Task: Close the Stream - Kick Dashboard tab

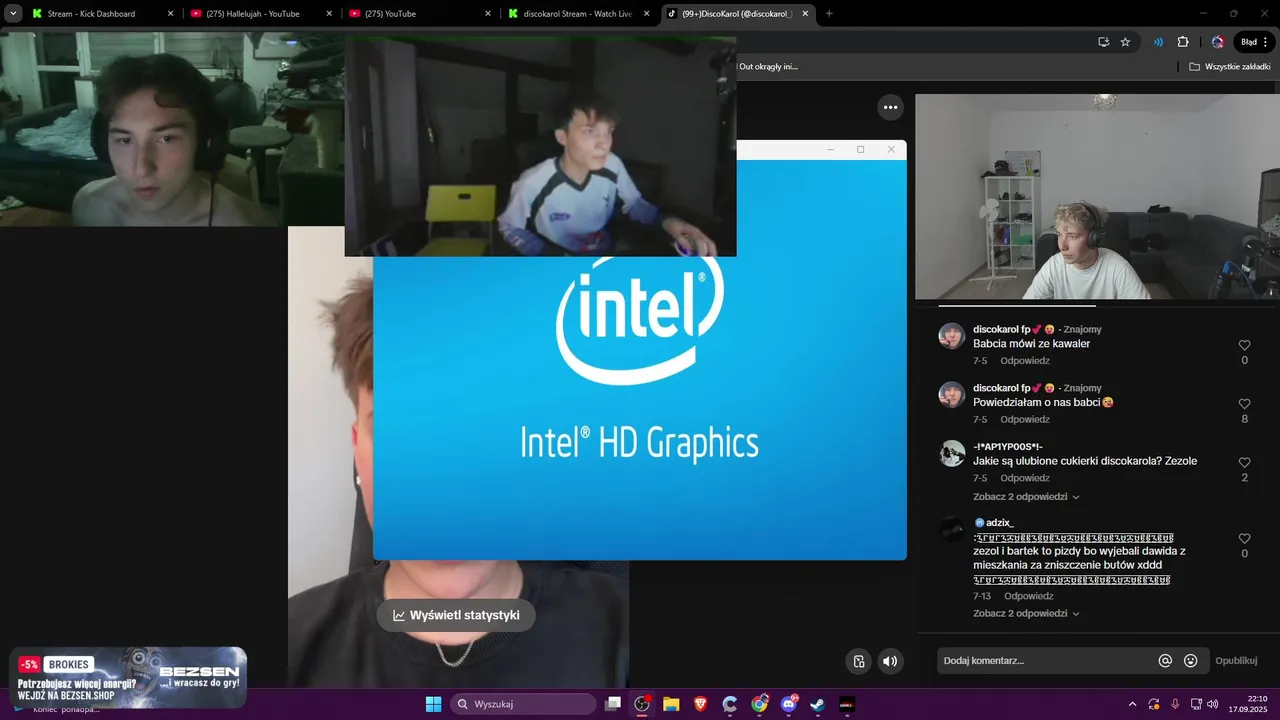Action: point(170,14)
